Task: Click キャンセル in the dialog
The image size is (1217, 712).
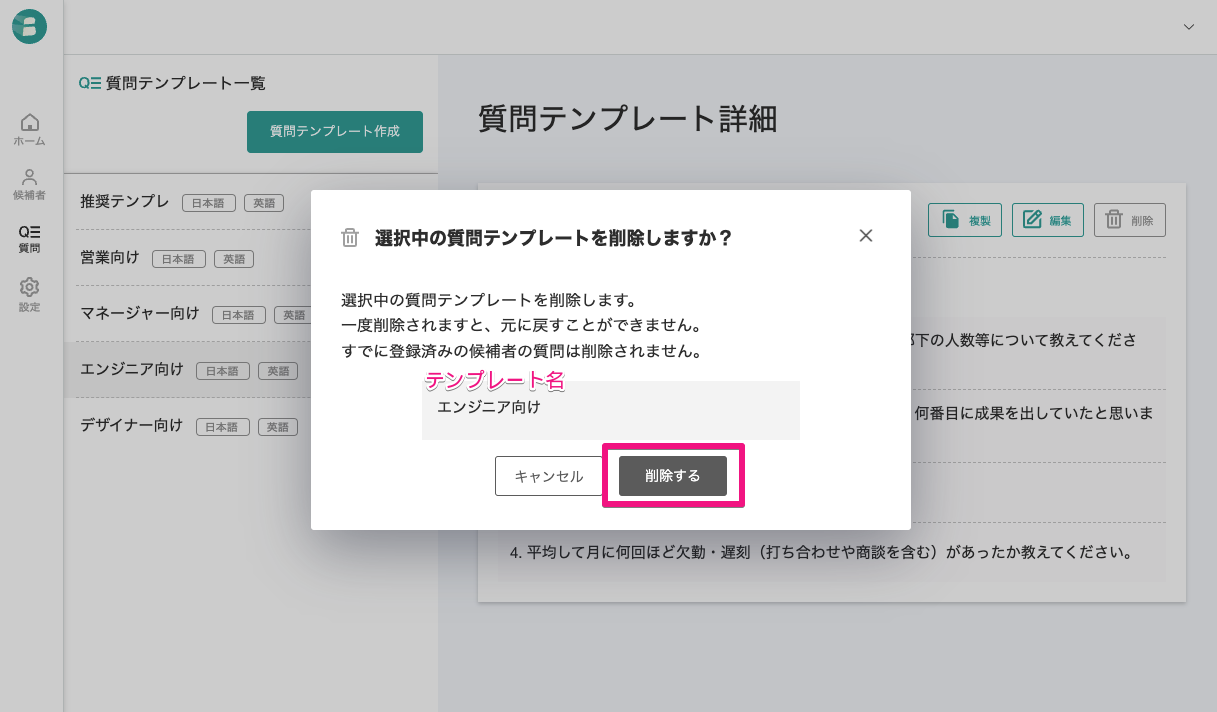Action: coord(548,476)
